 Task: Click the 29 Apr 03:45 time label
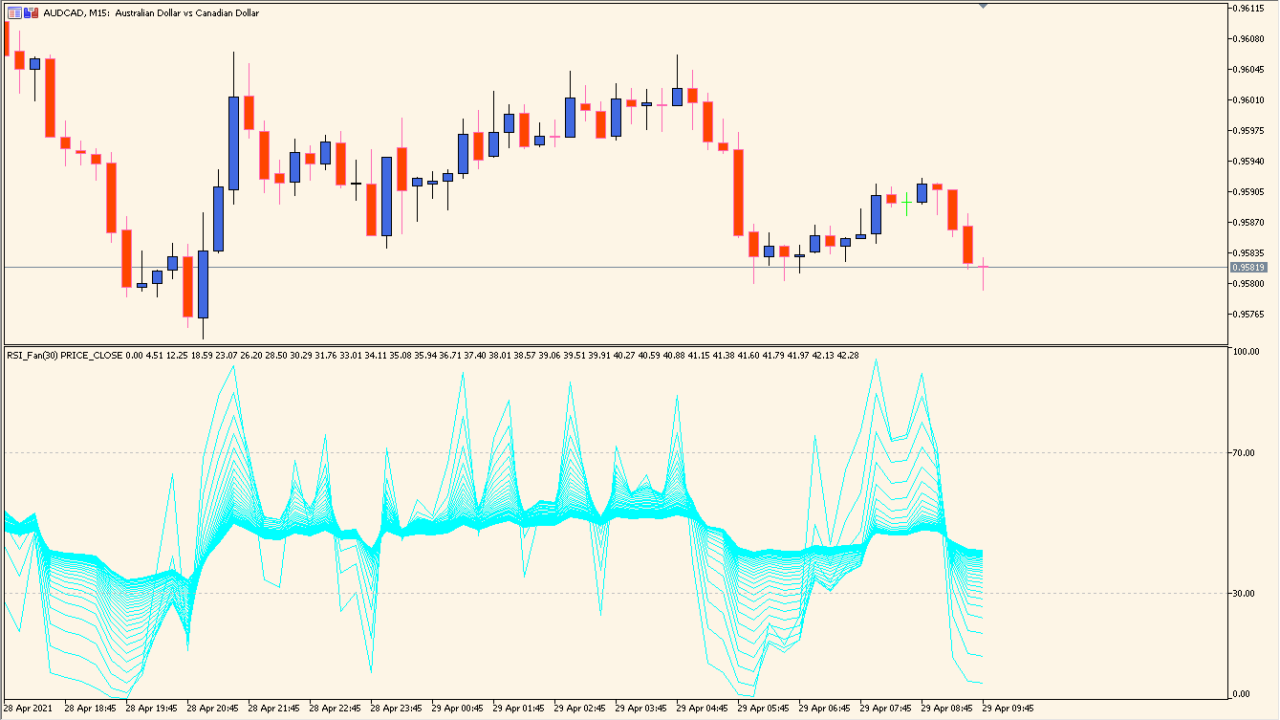tap(642, 708)
